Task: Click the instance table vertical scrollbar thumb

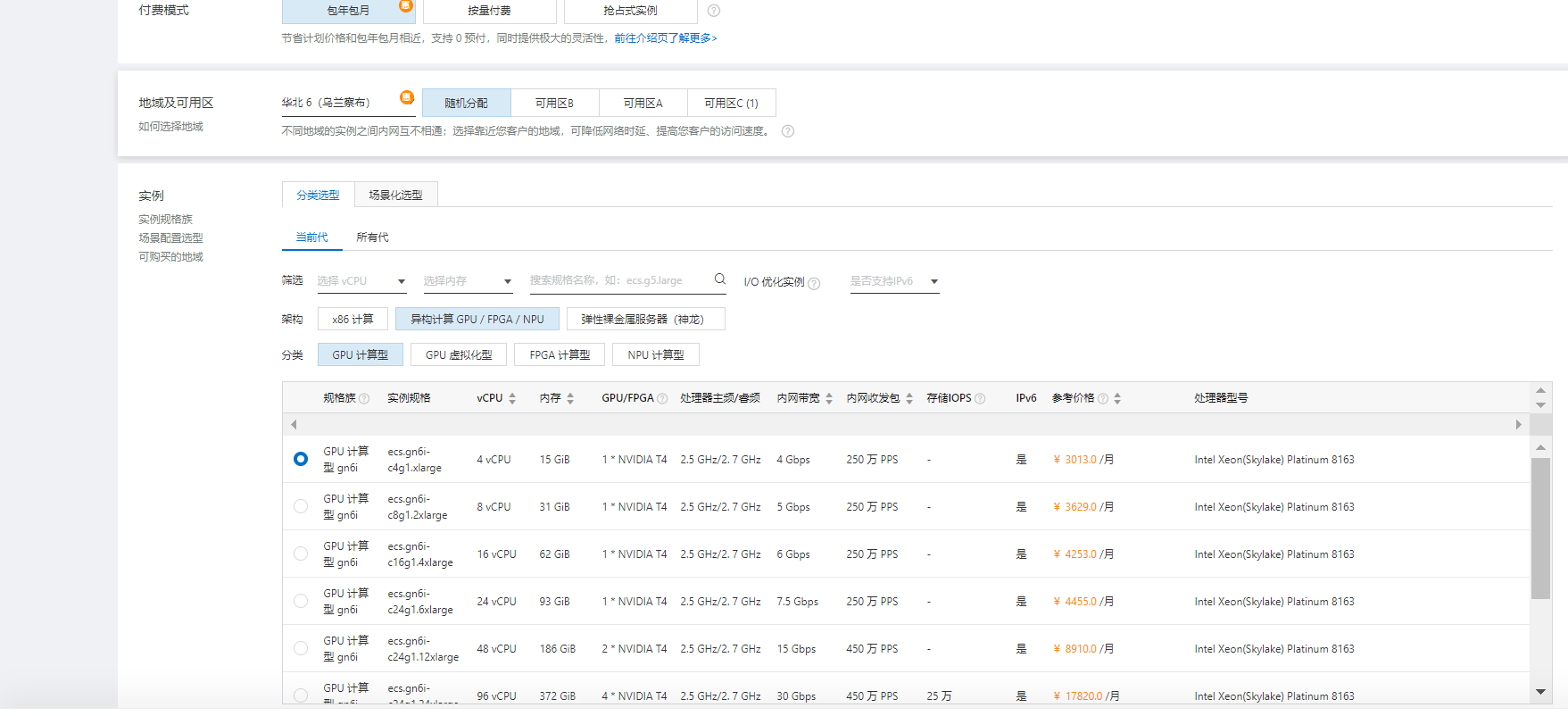Action: point(1540,528)
